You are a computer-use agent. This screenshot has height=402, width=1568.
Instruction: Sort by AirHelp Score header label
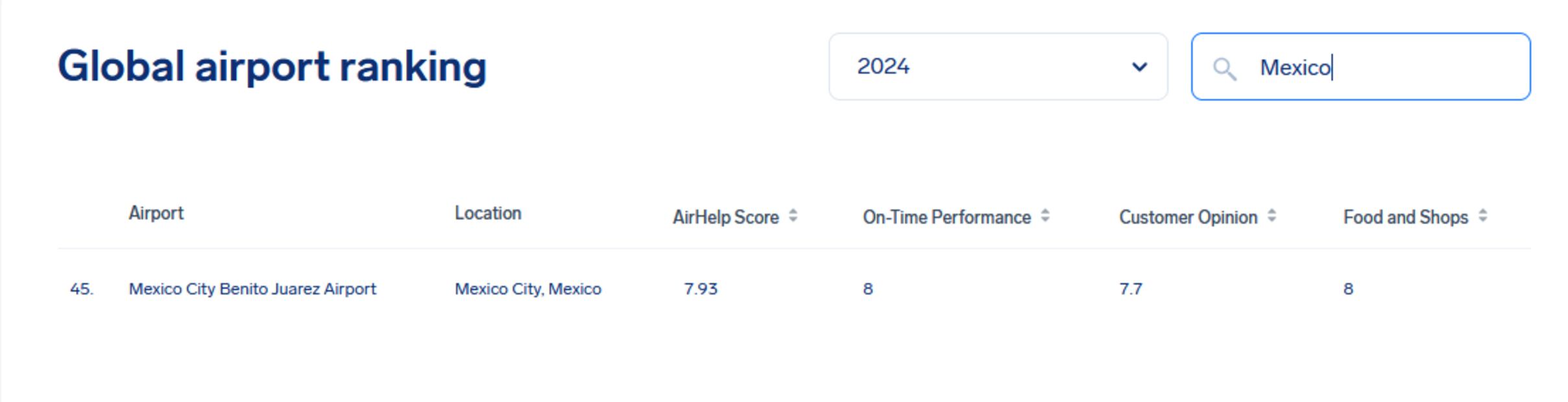pos(725,217)
